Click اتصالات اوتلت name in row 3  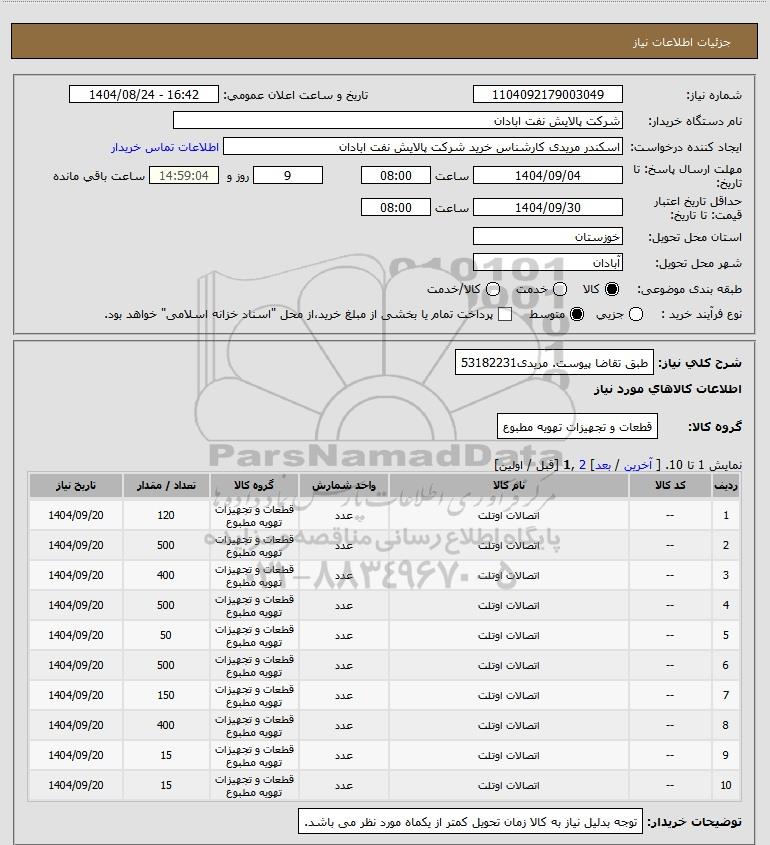coord(508,576)
